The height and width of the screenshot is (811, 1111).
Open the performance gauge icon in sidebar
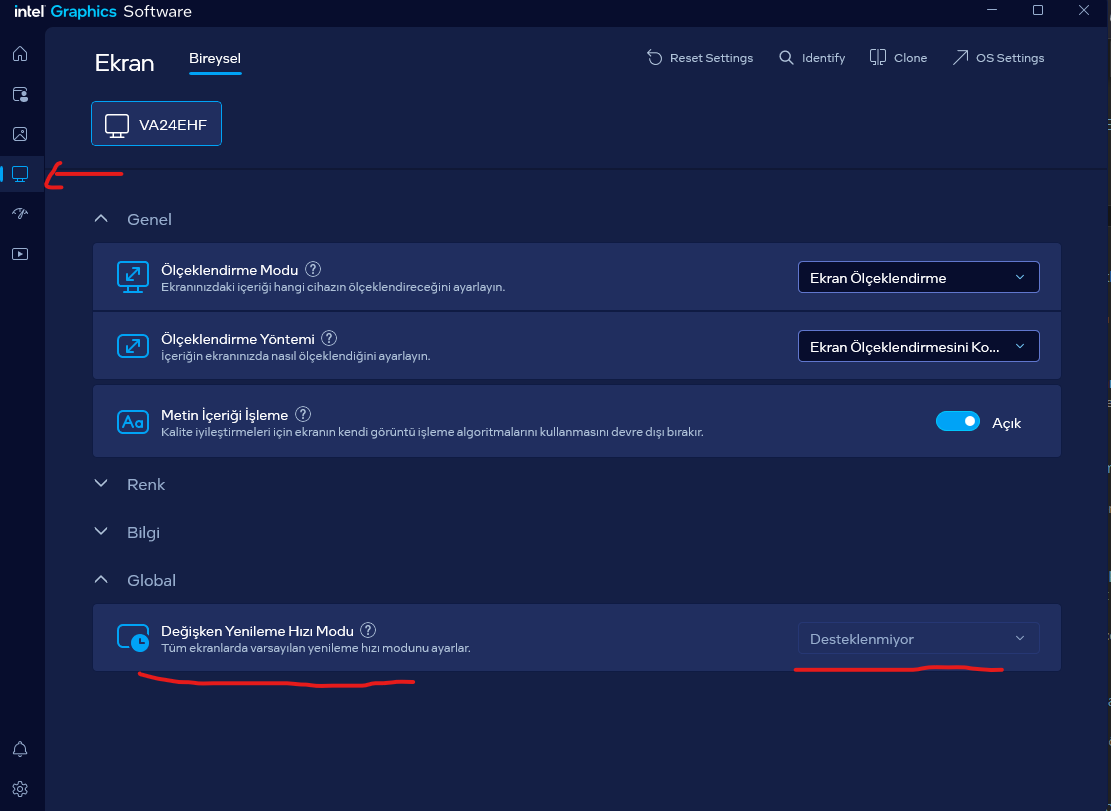(x=20, y=213)
